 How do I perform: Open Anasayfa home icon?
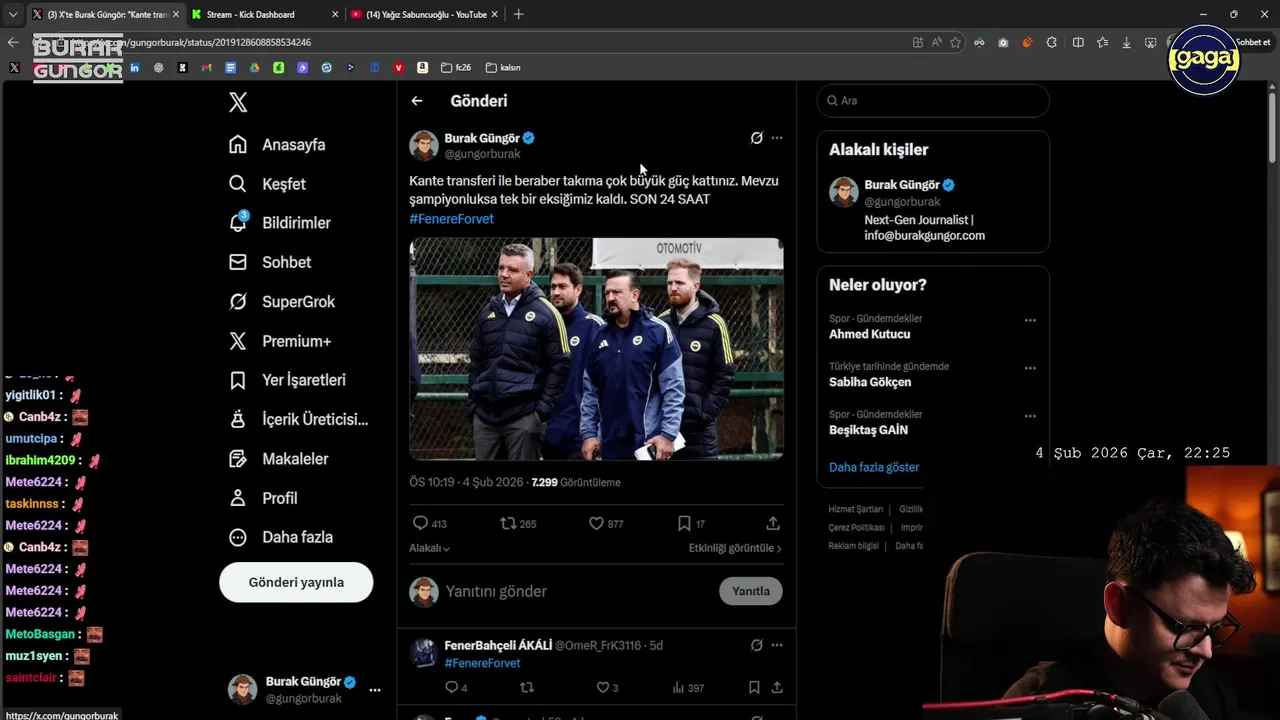(238, 144)
